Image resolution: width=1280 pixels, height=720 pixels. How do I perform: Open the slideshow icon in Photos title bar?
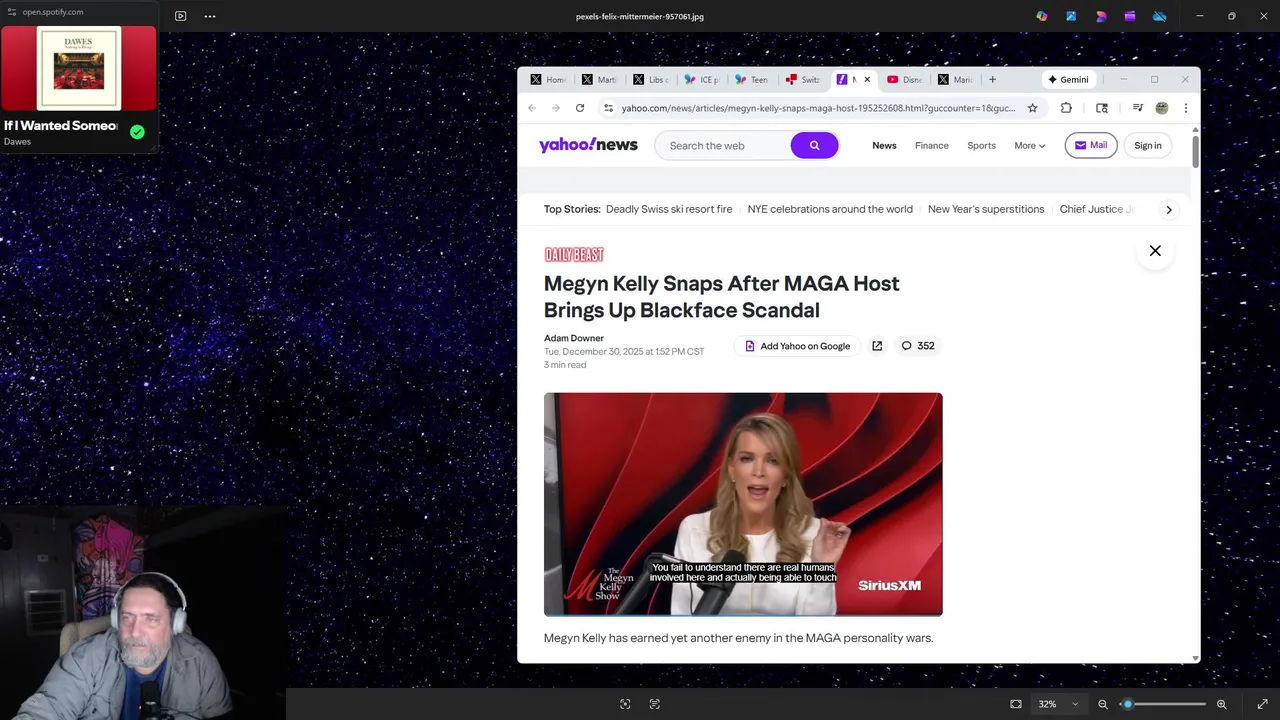(180, 16)
